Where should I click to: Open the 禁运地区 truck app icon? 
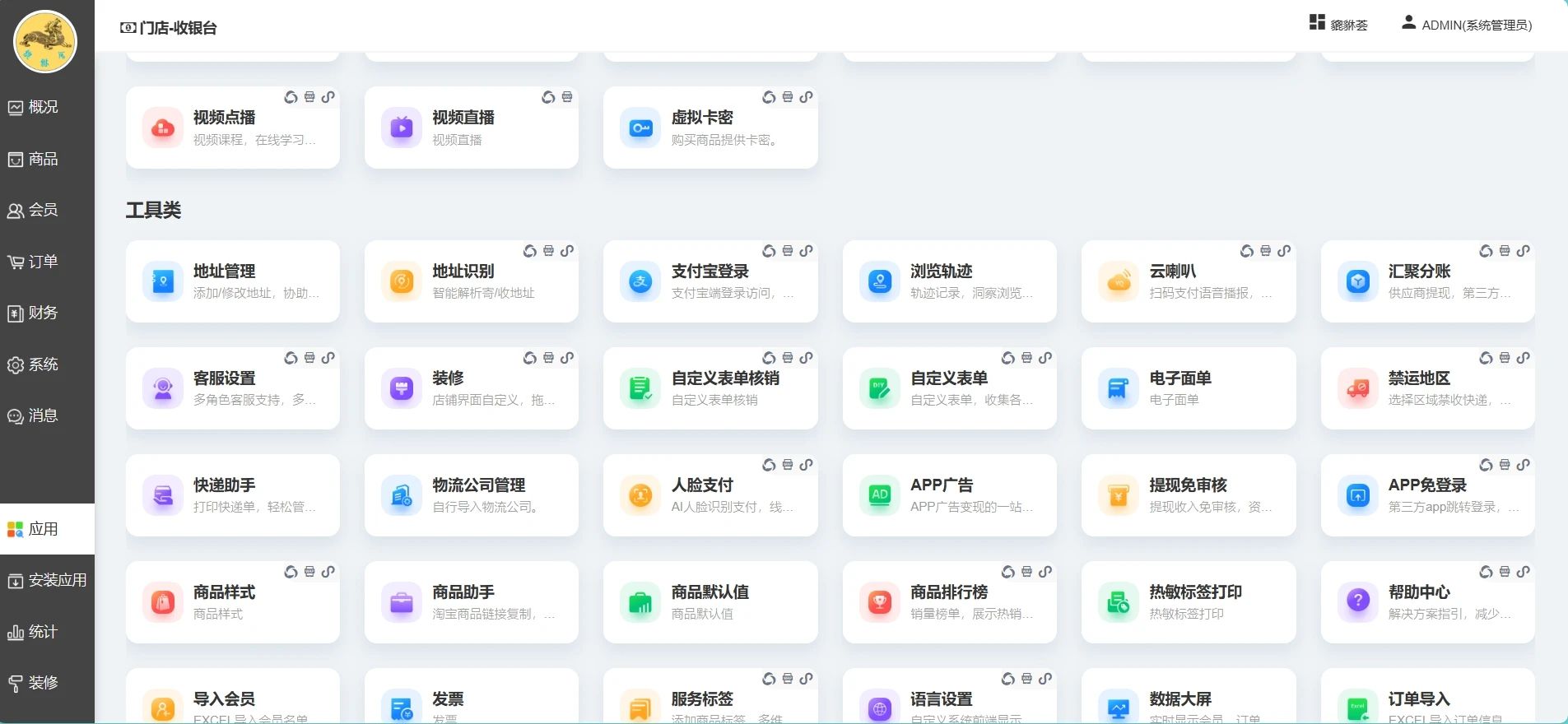pyautogui.click(x=1358, y=388)
